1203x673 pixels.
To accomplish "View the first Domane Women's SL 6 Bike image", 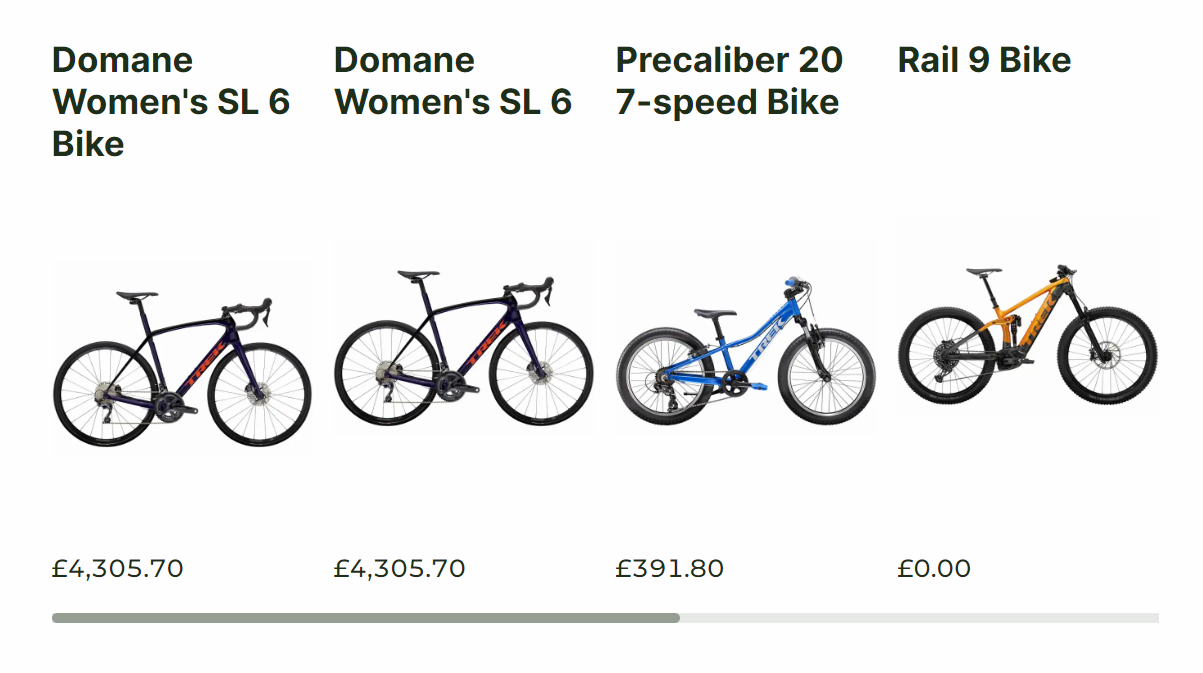I will [181, 359].
